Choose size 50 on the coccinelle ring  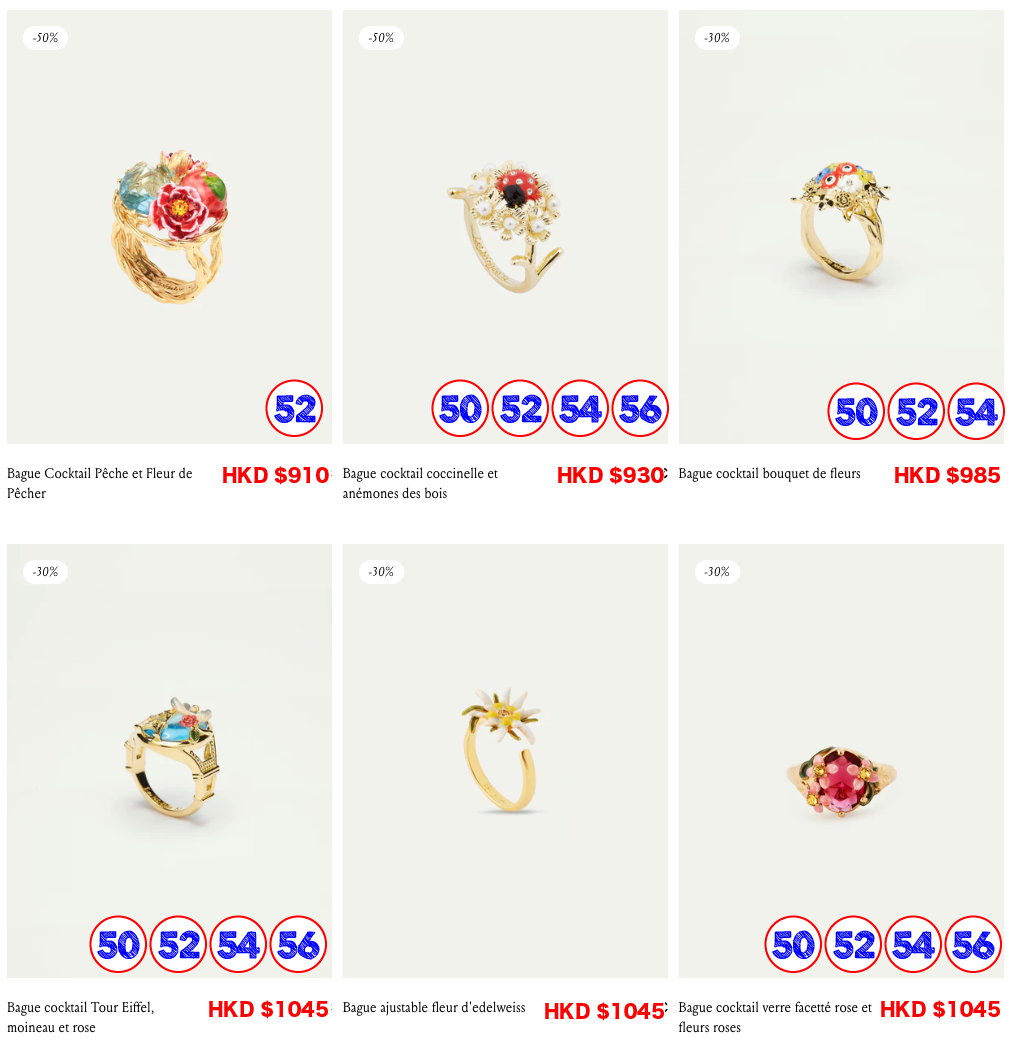(x=460, y=408)
